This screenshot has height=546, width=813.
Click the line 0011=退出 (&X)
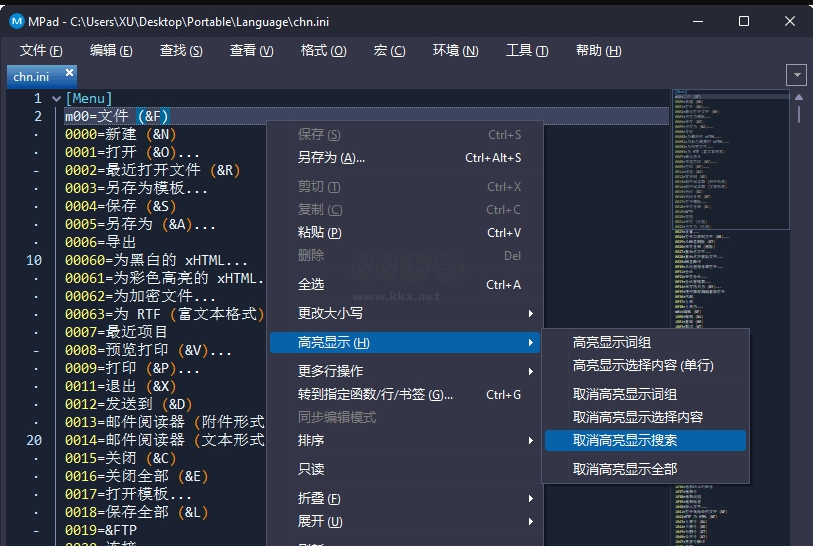coord(121,386)
